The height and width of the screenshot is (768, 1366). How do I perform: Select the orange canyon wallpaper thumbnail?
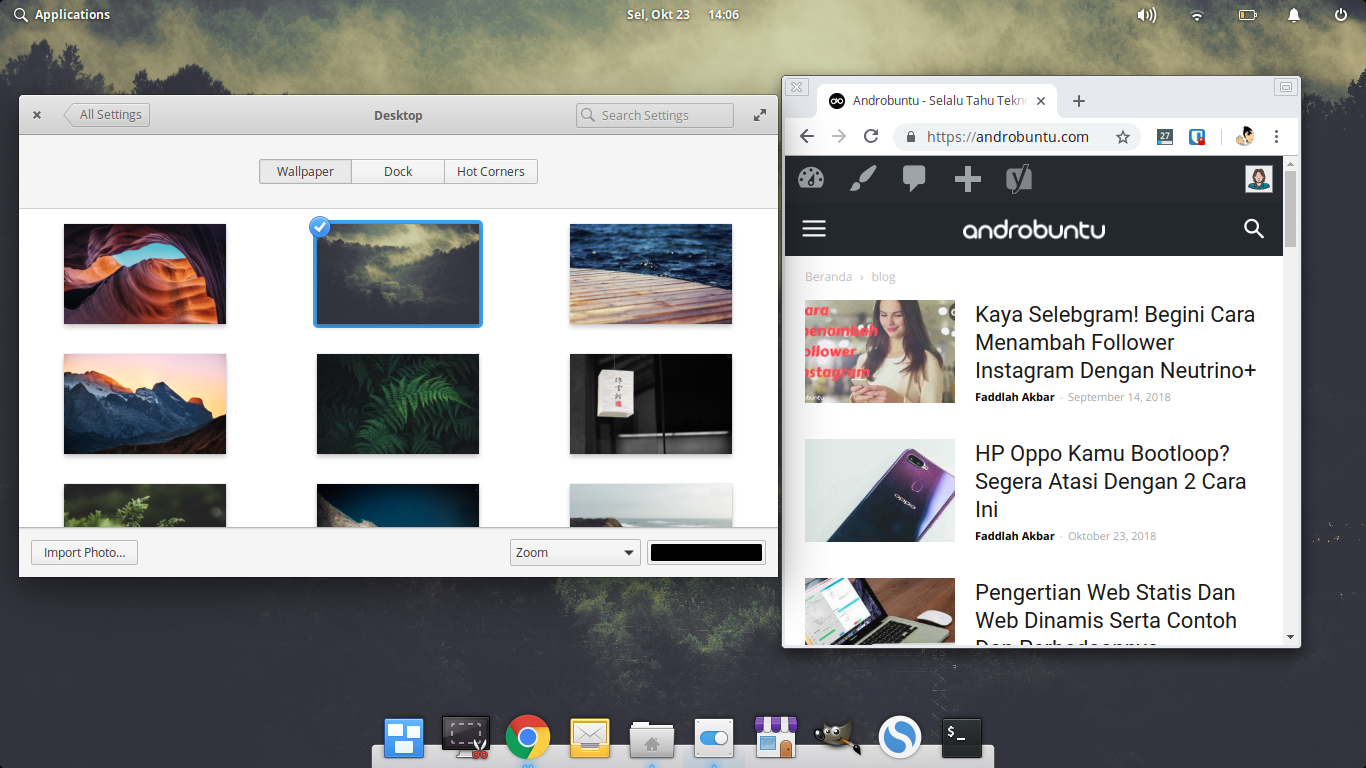[x=144, y=273]
